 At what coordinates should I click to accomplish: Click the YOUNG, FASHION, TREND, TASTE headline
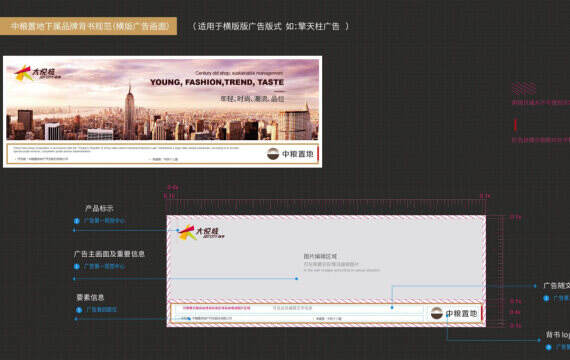[217, 83]
